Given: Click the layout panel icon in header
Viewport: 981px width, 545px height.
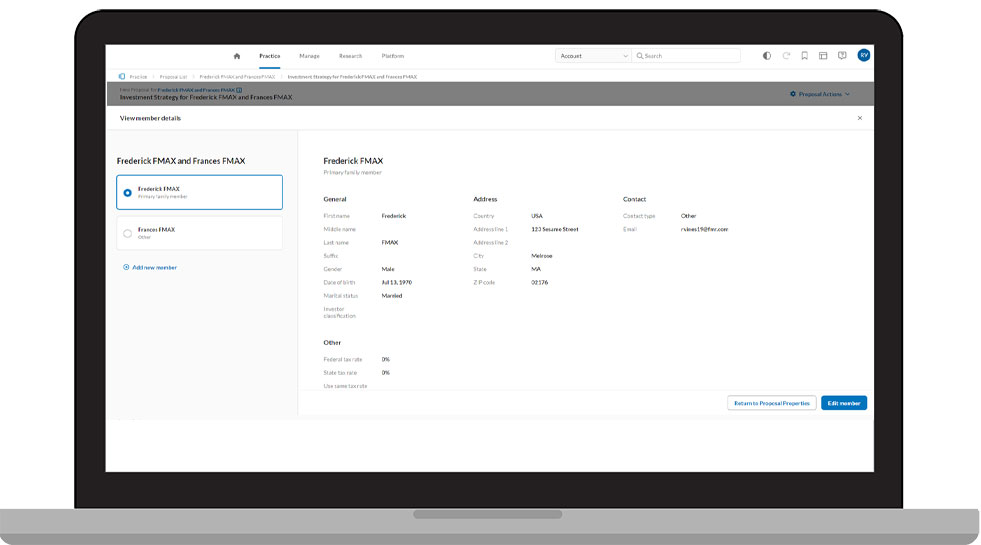Looking at the screenshot, I should click(823, 56).
